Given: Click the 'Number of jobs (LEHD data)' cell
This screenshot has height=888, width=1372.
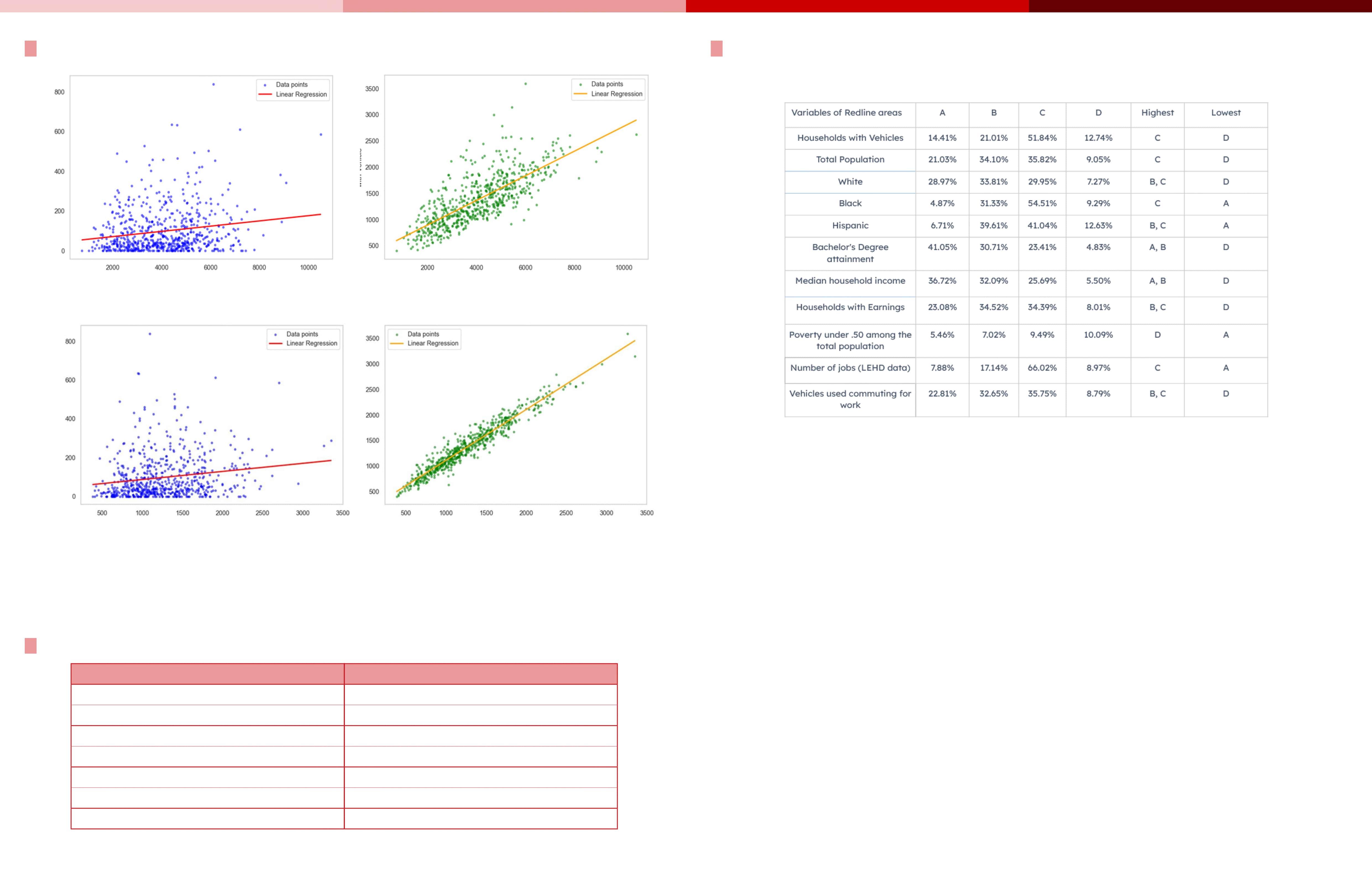Looking at the screenshot, I should tap(850, 368).
